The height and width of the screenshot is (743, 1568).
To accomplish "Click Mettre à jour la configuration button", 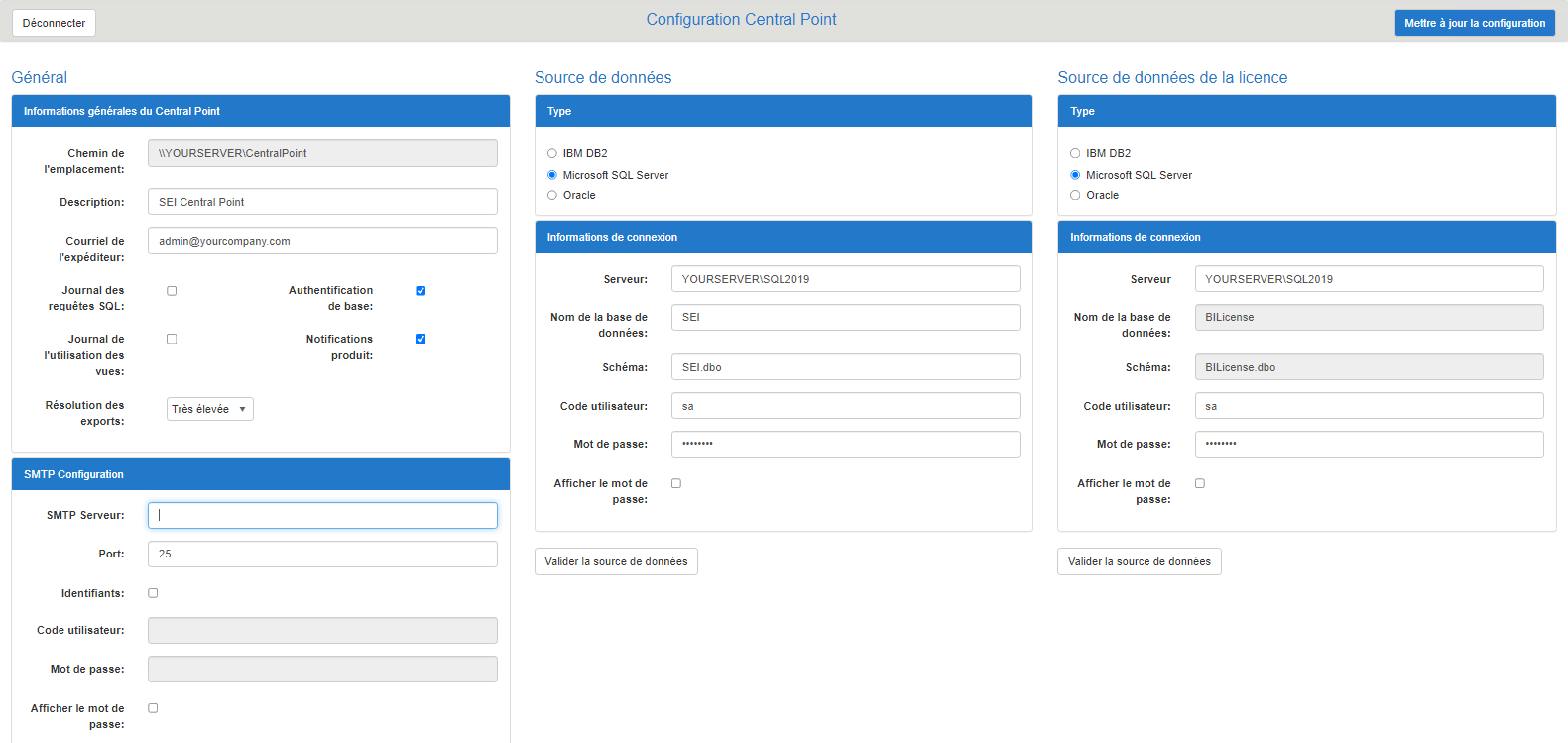I will point(1474,23).
